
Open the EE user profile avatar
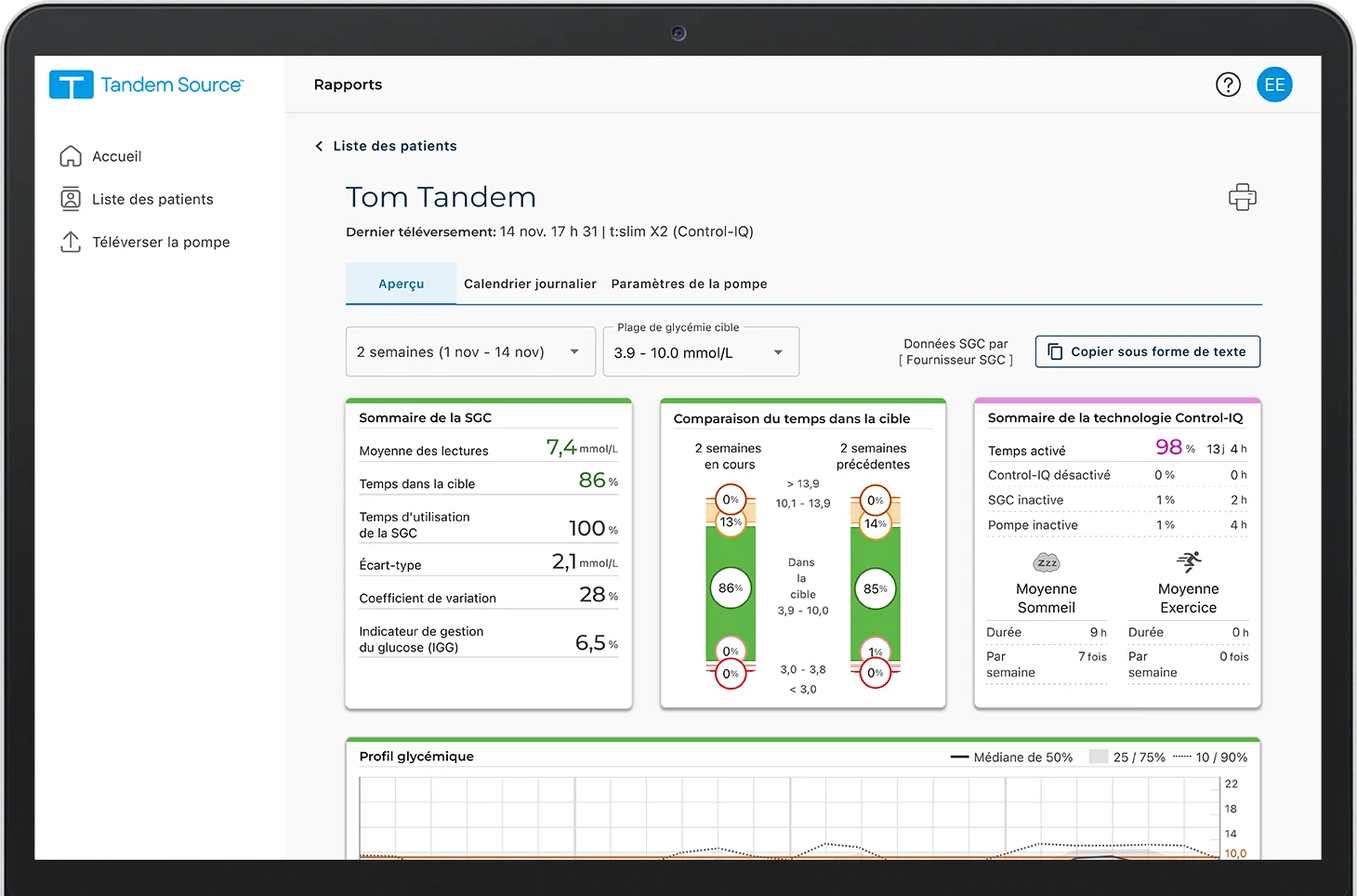click(1274, 85)
